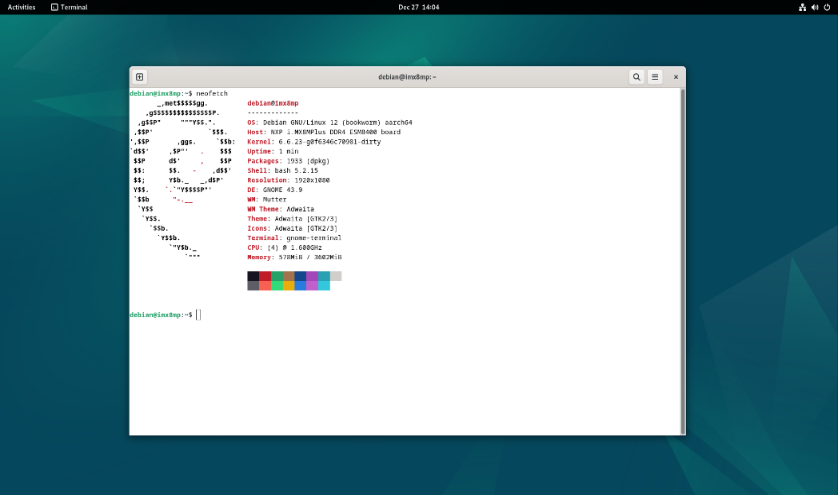Image resolution: width=838 pixels, height=495 pixels.
Task: Click the Host line NXP i.MX8MPlus
Action: point(324,132)
